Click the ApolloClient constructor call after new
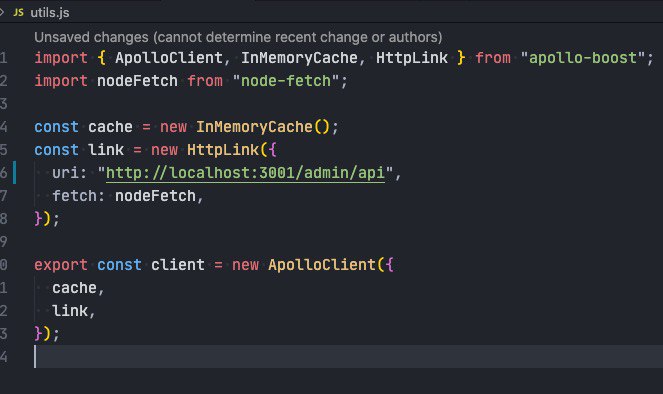Screen dimensions: 663x394 pos(322,265)
